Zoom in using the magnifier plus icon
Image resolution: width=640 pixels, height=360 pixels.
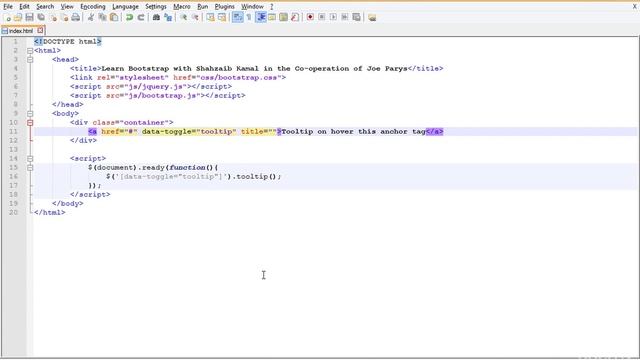point(184,18)
